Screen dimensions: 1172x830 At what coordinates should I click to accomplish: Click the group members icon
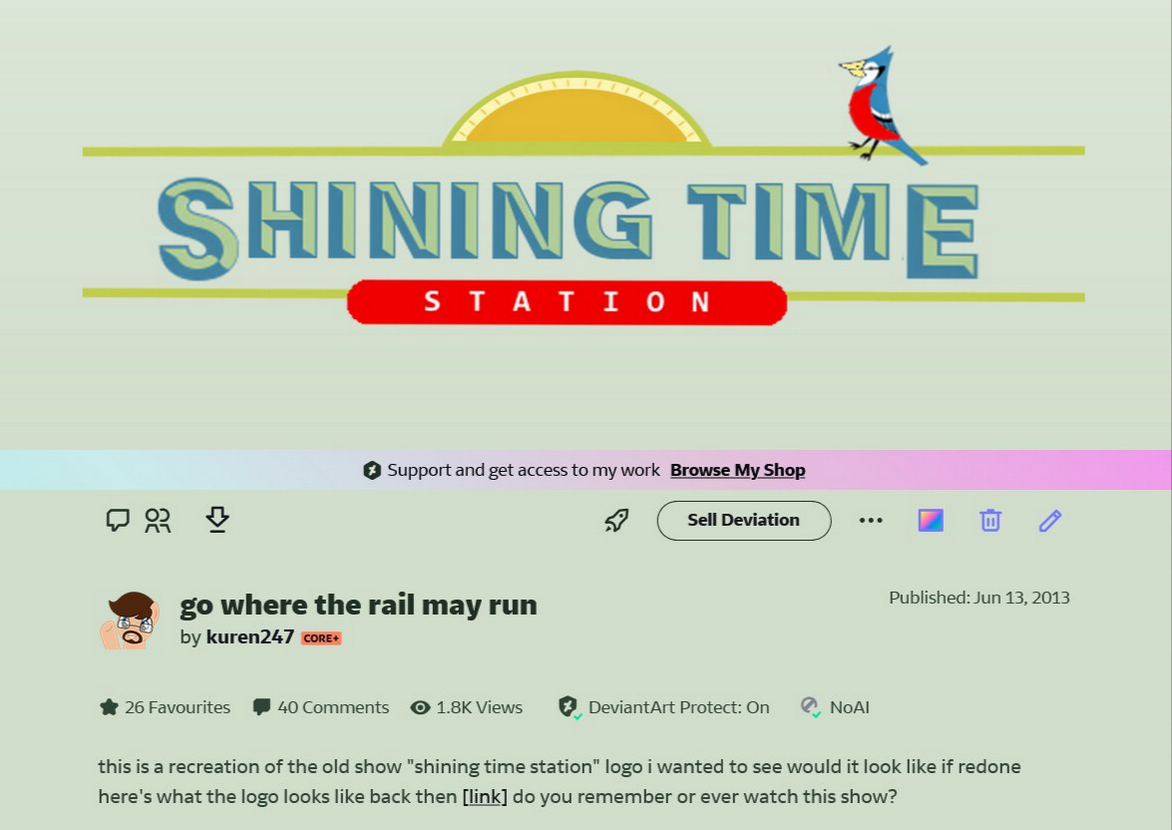[158, 520]
